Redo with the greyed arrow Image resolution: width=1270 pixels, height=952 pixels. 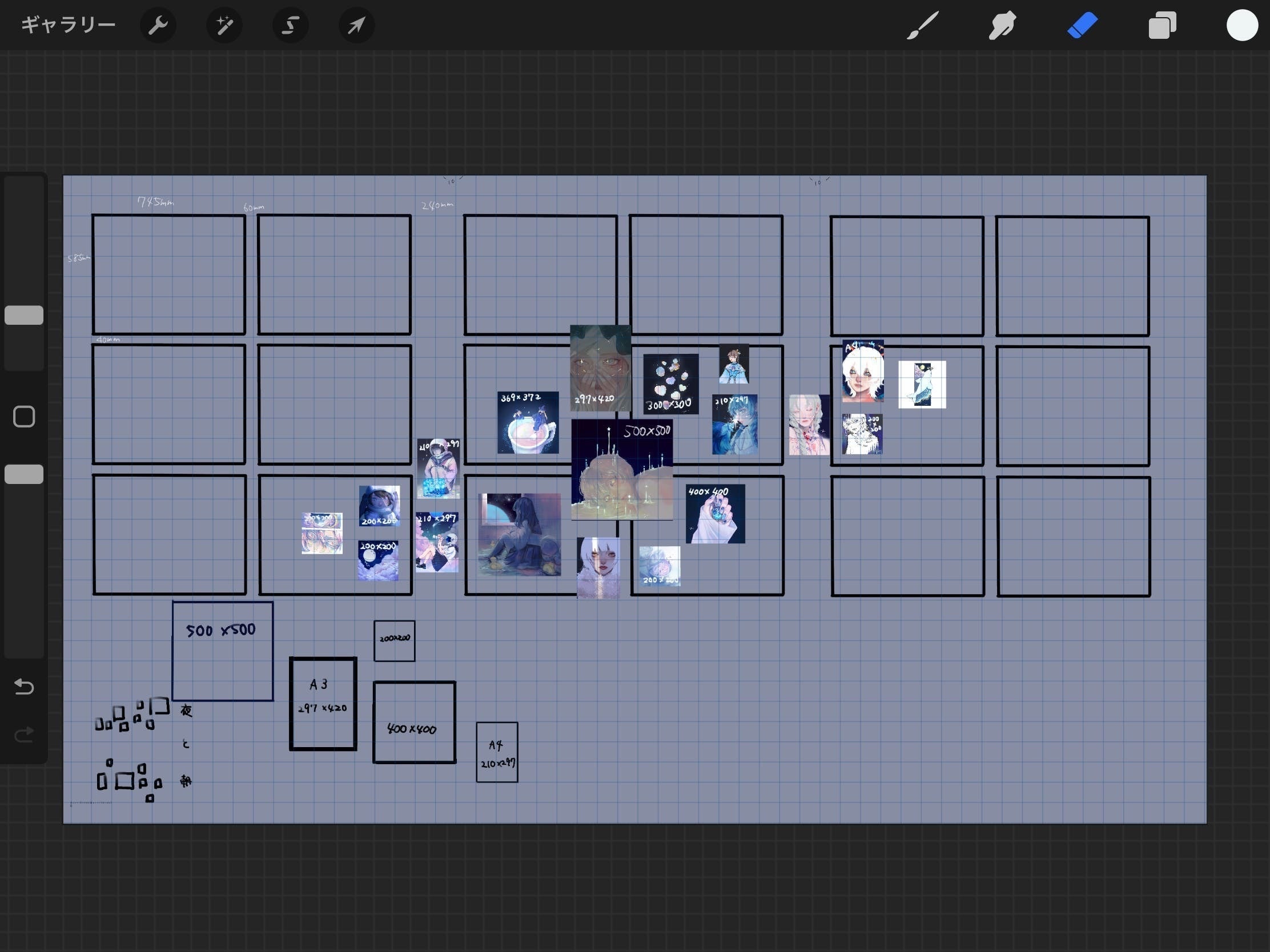(24, 734)
